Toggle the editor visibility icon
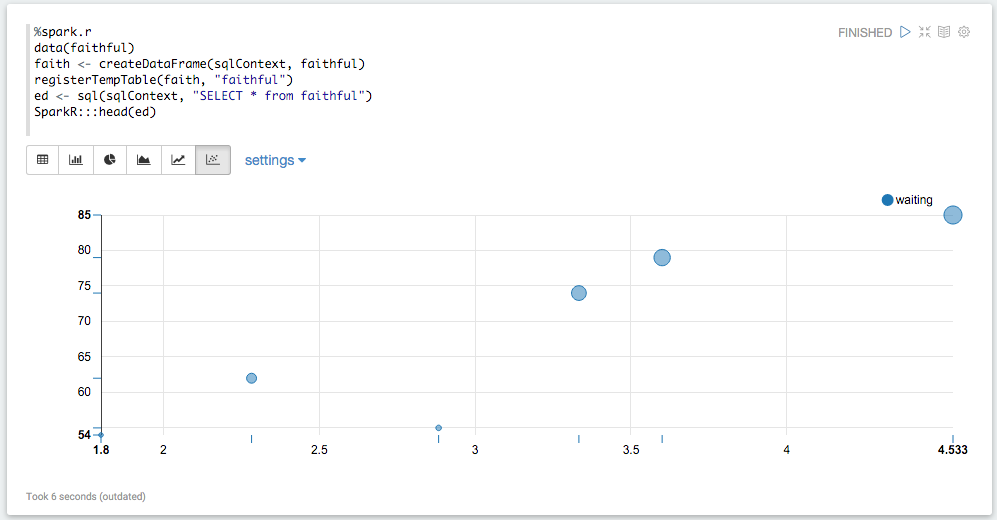The width and height of the screenshot is (997, 520). pyautogui.click(x=925, y=32)
